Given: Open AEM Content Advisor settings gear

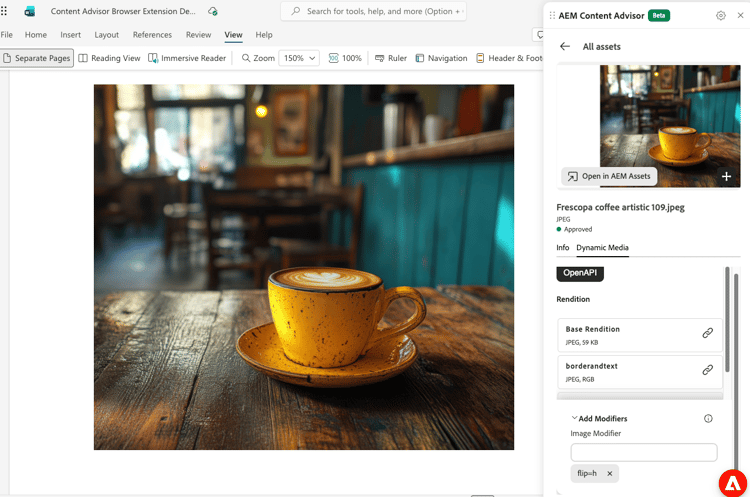Looking at the screenshot, I should click(x=720, y=15).
